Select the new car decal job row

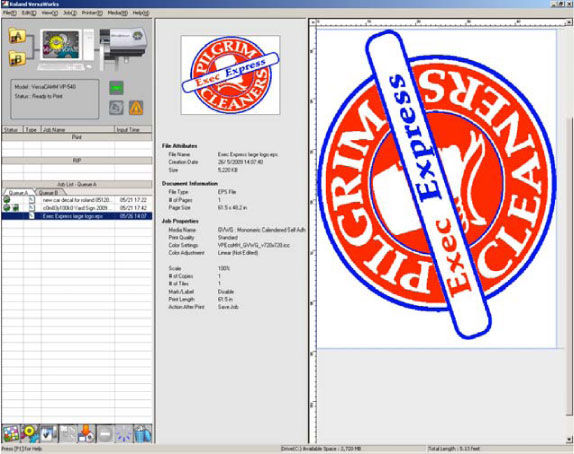(x=77, y=200)
